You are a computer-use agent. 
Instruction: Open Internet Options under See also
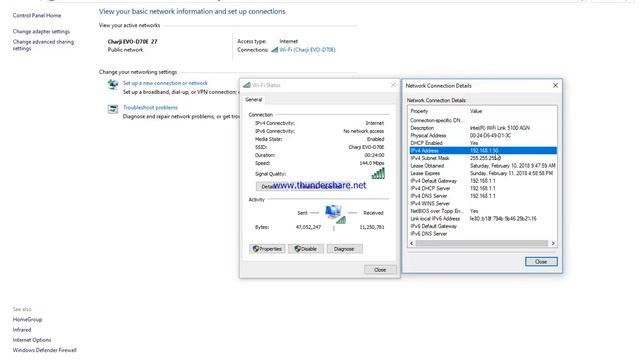pyautogui.click(x=32, y=340)
